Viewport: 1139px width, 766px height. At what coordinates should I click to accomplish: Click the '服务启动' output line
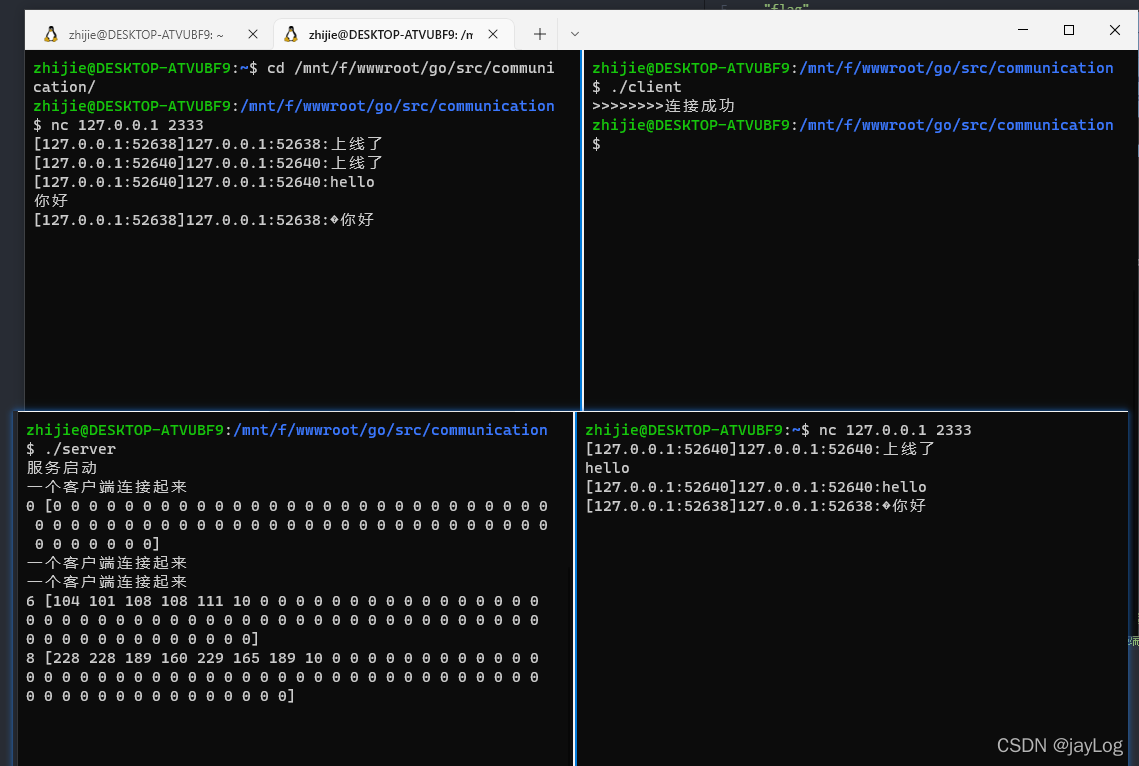click(x=62, y=468)
